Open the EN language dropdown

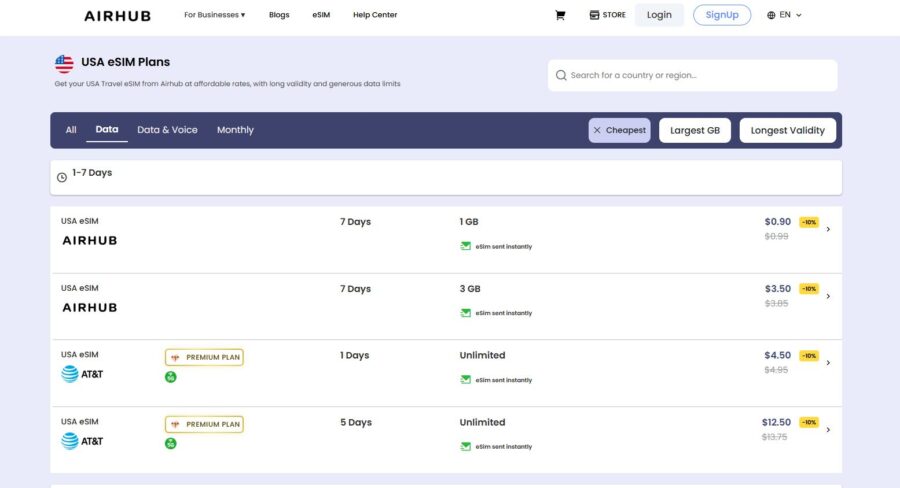coord(785,15)
